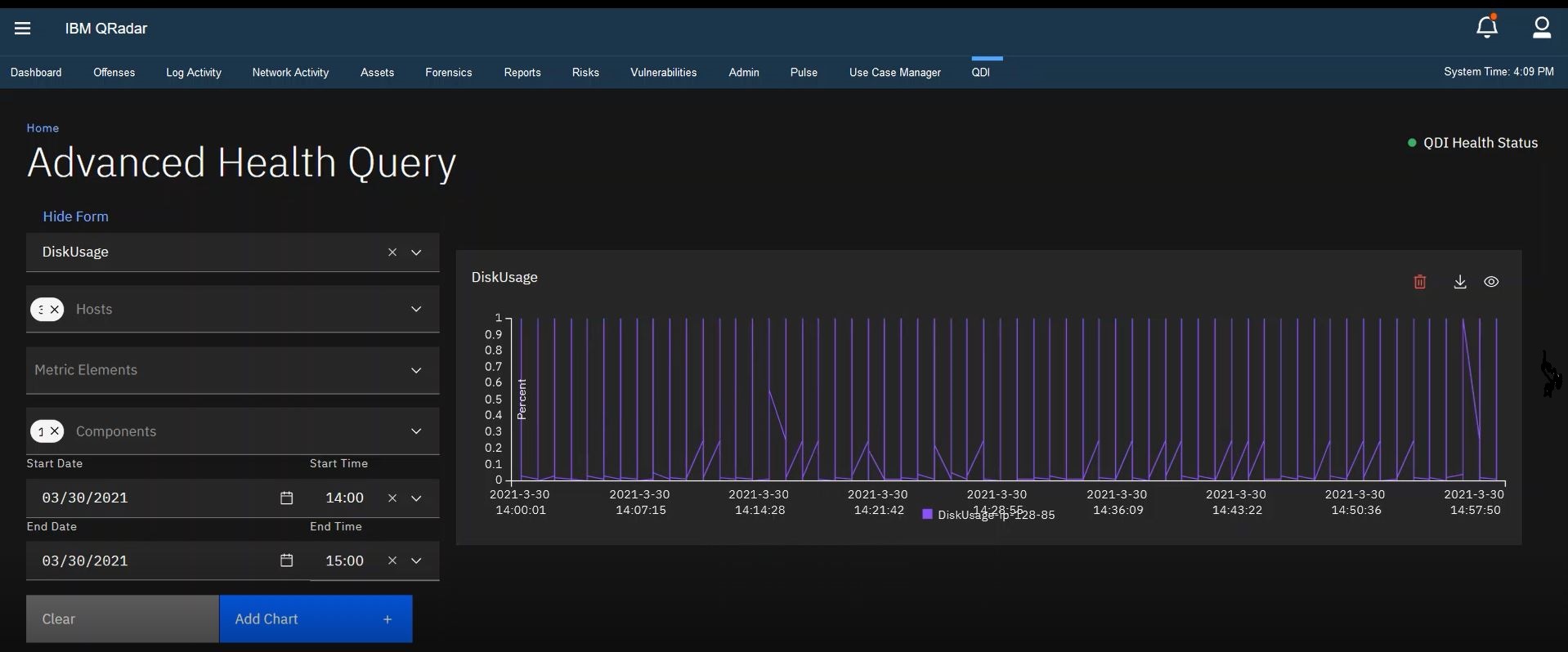Screen dimensions: 1568x652
Task: Open the Admin tab
Action: tap(745, 73)
